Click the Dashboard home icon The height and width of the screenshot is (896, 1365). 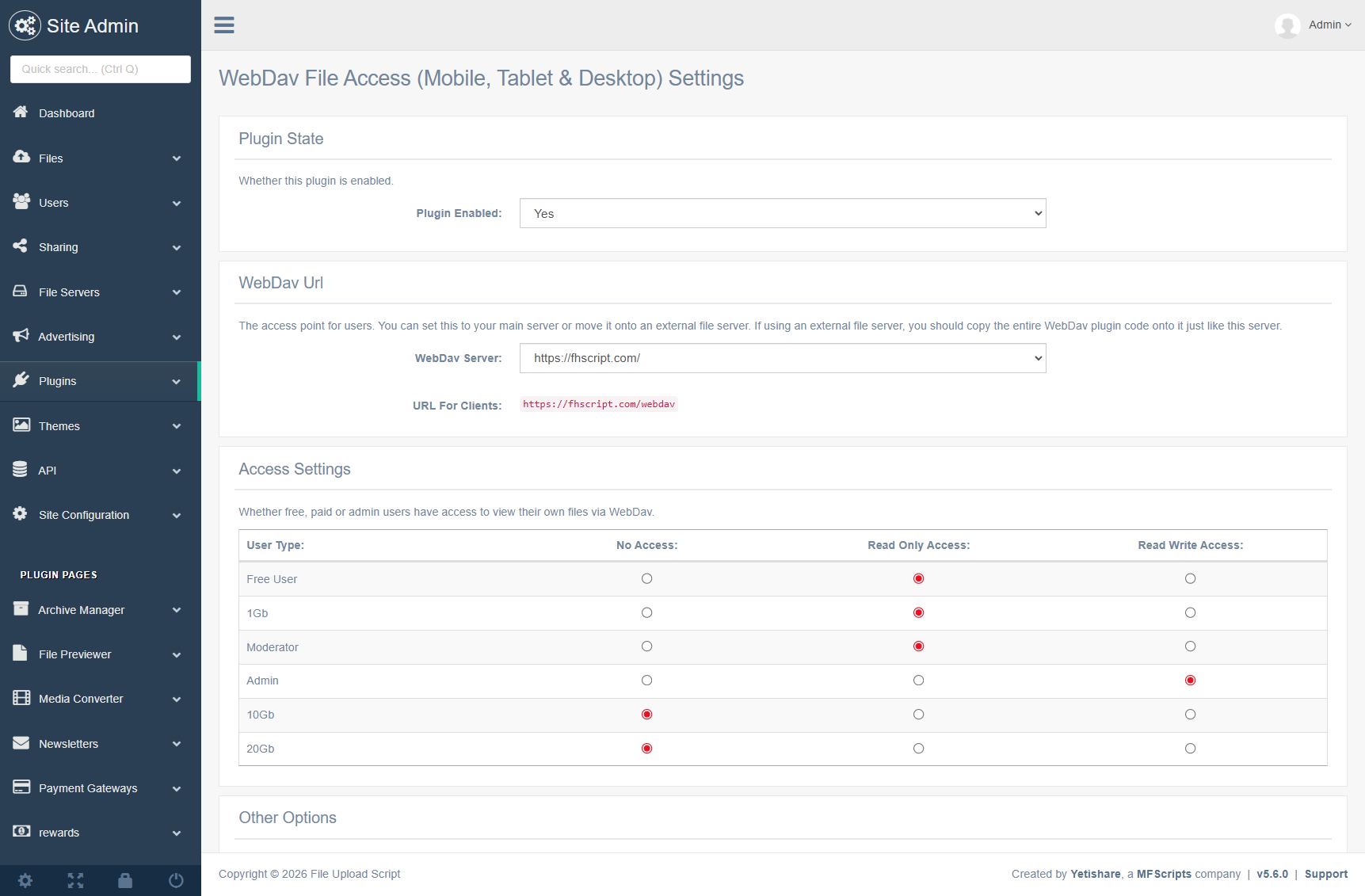point(21,112)
